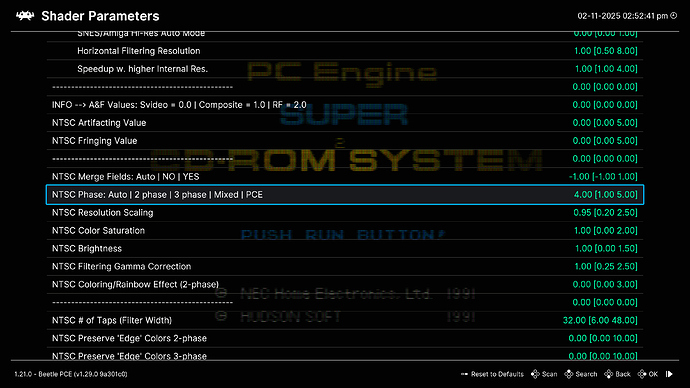Select Horizontal Filtering Resolution parameter

pos(345,51)
